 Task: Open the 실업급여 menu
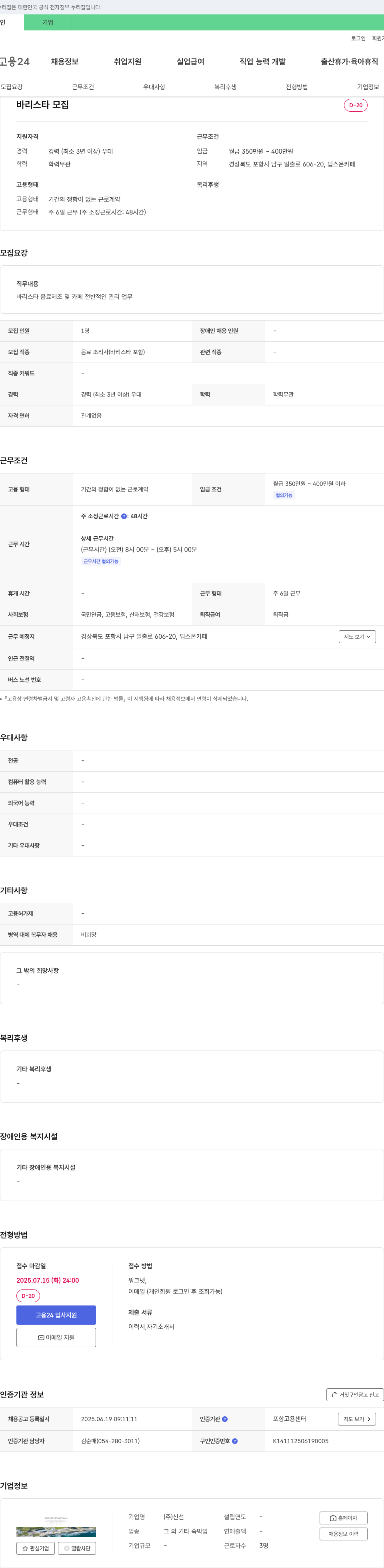click(190, 62)
